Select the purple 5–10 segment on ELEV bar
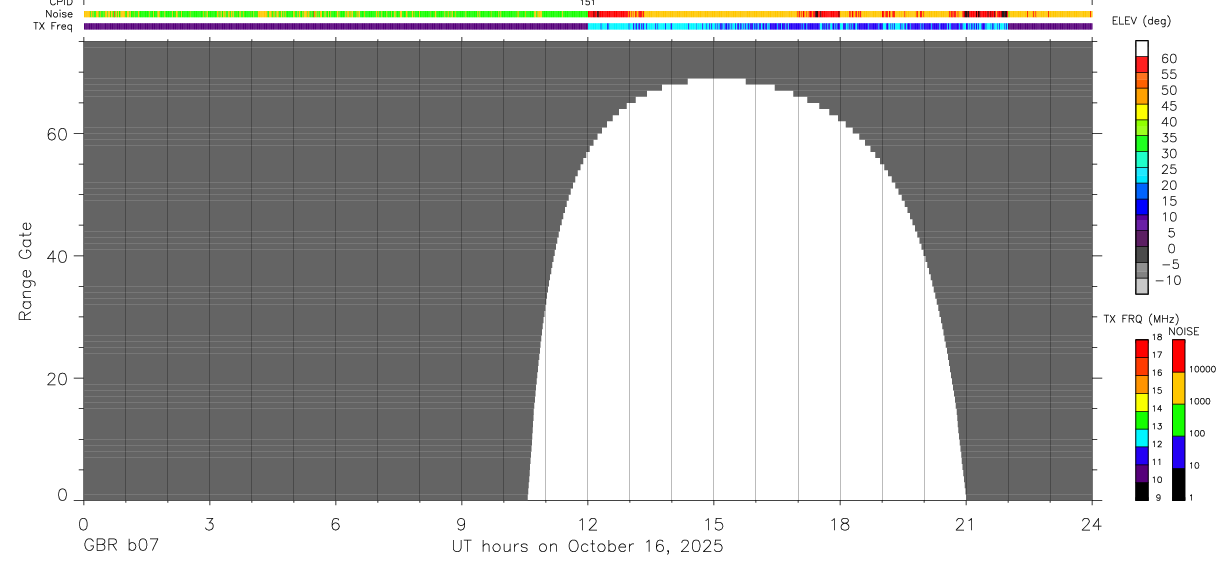Screen dimensions: 1228x567 pyautogui.click(x=1142, y=223)
